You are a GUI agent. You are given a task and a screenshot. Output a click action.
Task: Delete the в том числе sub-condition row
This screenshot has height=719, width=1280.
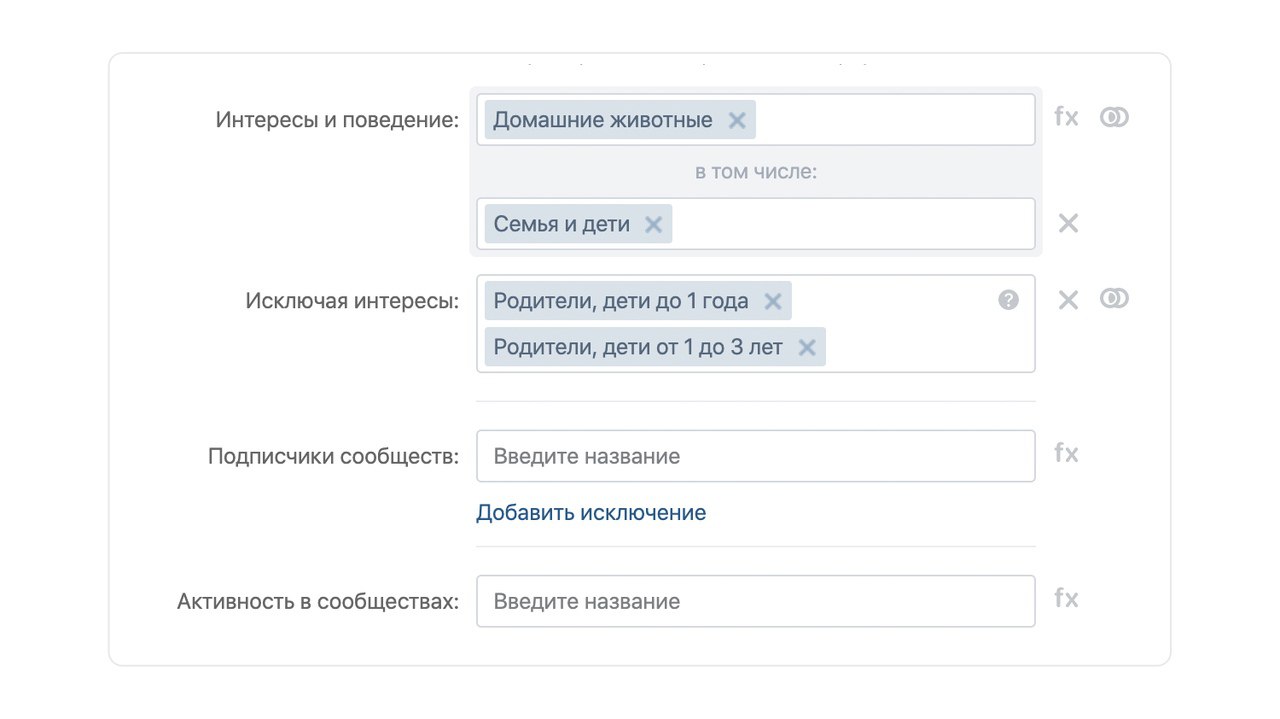click(1068, 223)
